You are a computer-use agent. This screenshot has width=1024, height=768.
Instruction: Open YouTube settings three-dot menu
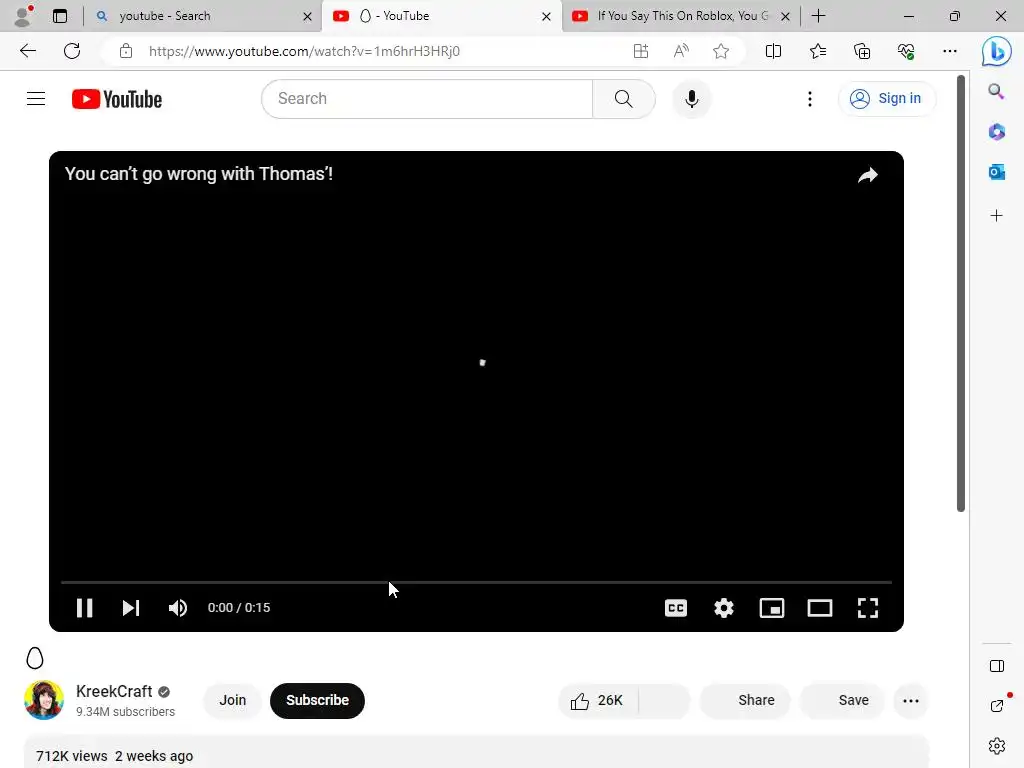pyautogui.click(x=810, y=99)
